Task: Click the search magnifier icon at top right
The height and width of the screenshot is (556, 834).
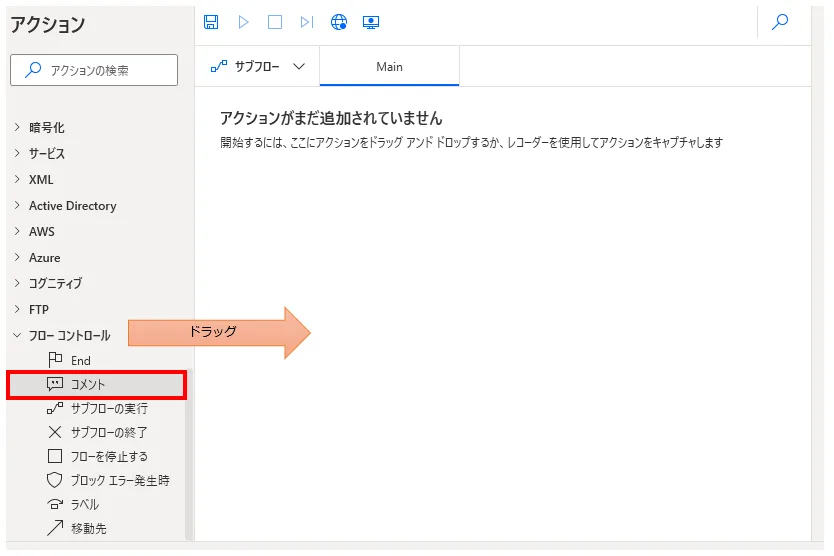Action: 780,22
